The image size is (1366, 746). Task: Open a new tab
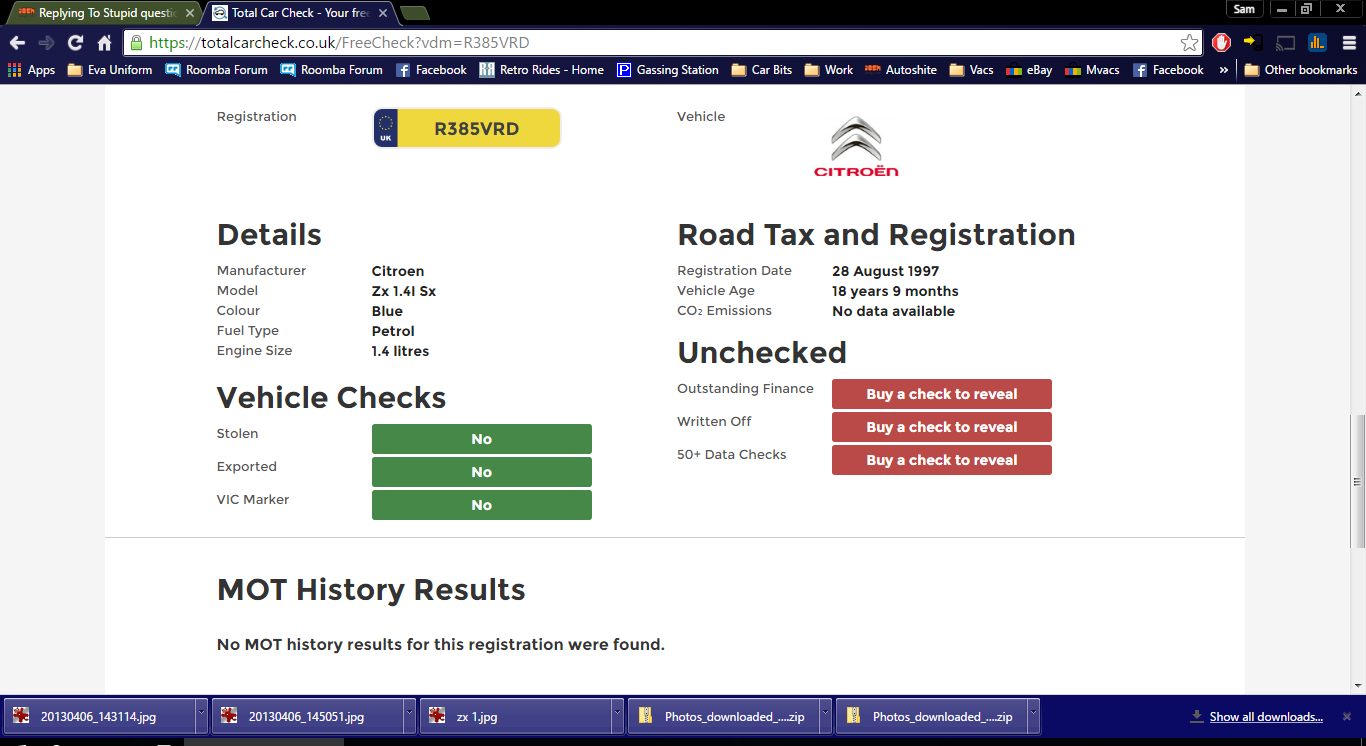pos(414,13)
